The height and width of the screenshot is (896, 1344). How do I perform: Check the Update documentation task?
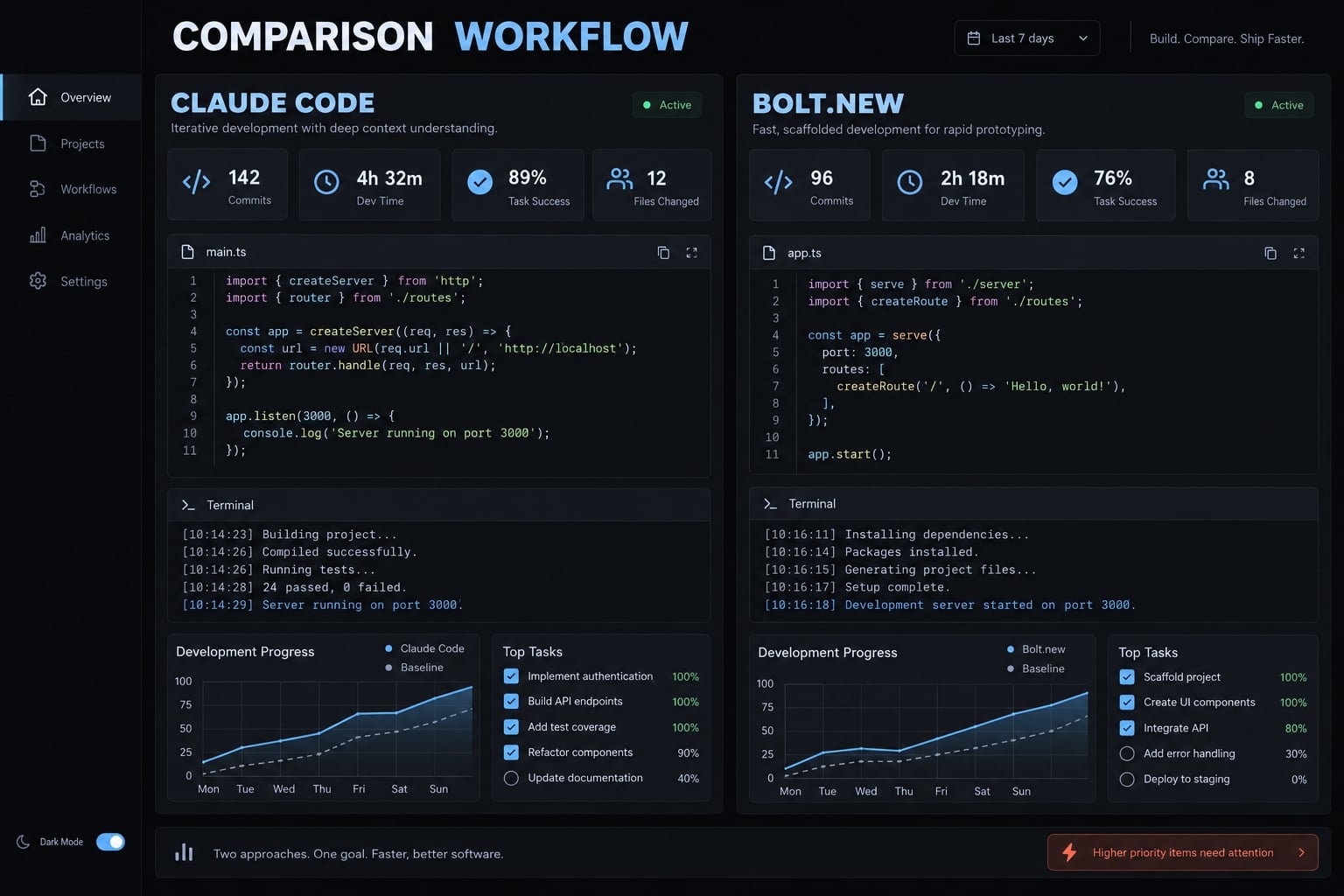pos(511,778)
